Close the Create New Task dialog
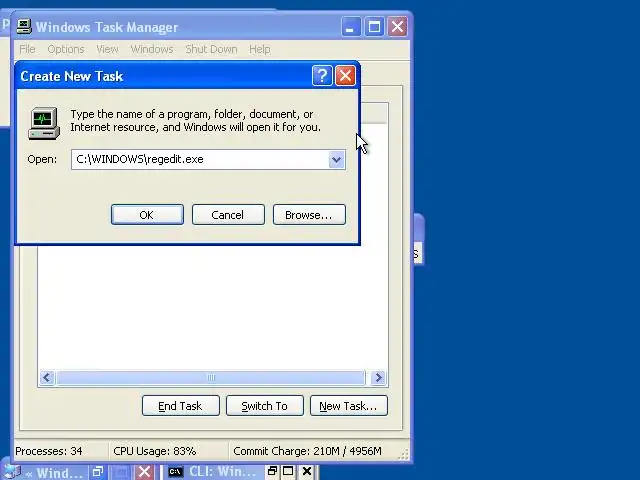This screenshot has height=480, width=640. coord(345,76)
